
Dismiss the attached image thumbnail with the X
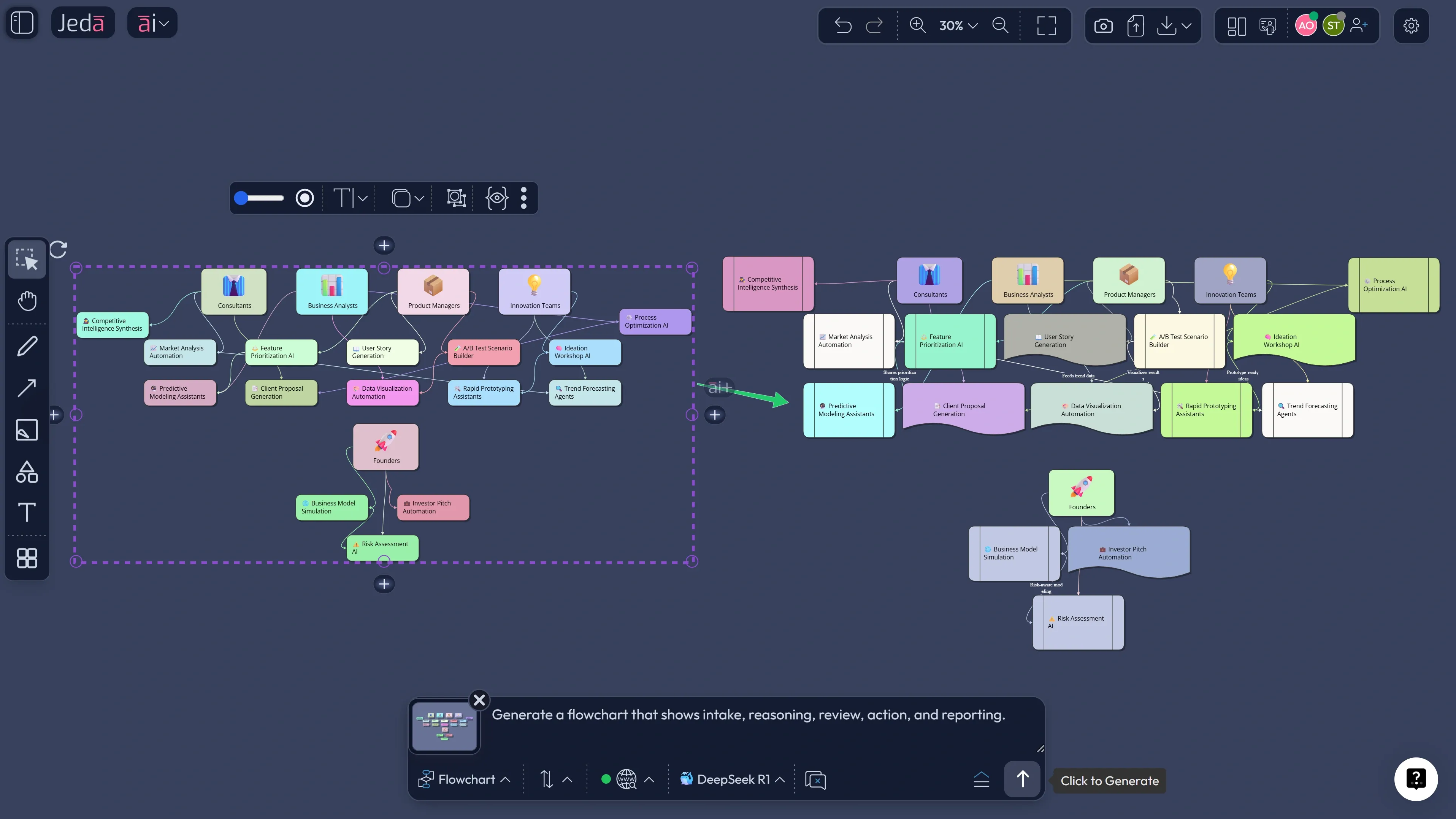point(479,700)
